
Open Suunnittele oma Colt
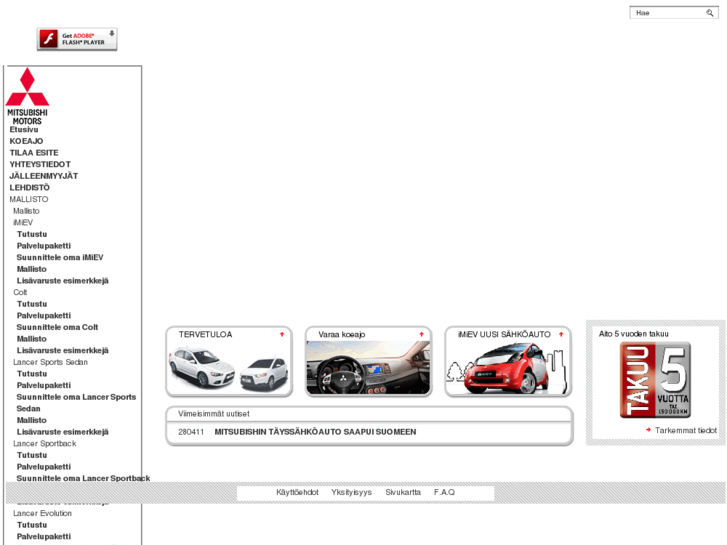tap(57, 327)
